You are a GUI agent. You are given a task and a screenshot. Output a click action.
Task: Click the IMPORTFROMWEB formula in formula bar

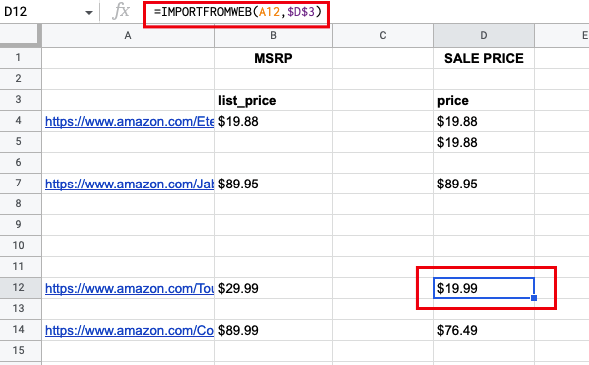pos(237,12)
